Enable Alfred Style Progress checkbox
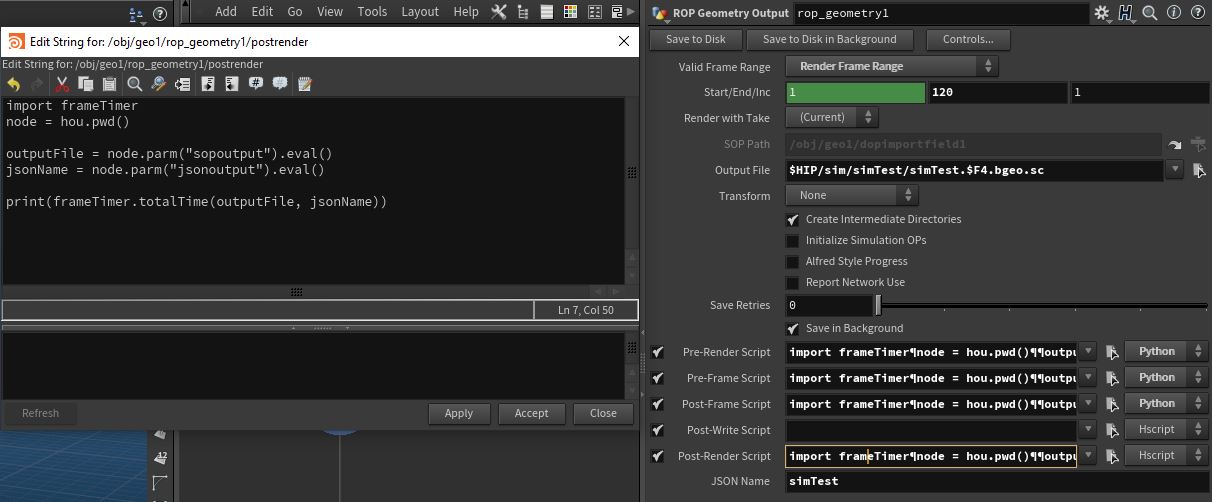Screen dimensions: 1213x502 pyautogui.click(x=793, y=261)
